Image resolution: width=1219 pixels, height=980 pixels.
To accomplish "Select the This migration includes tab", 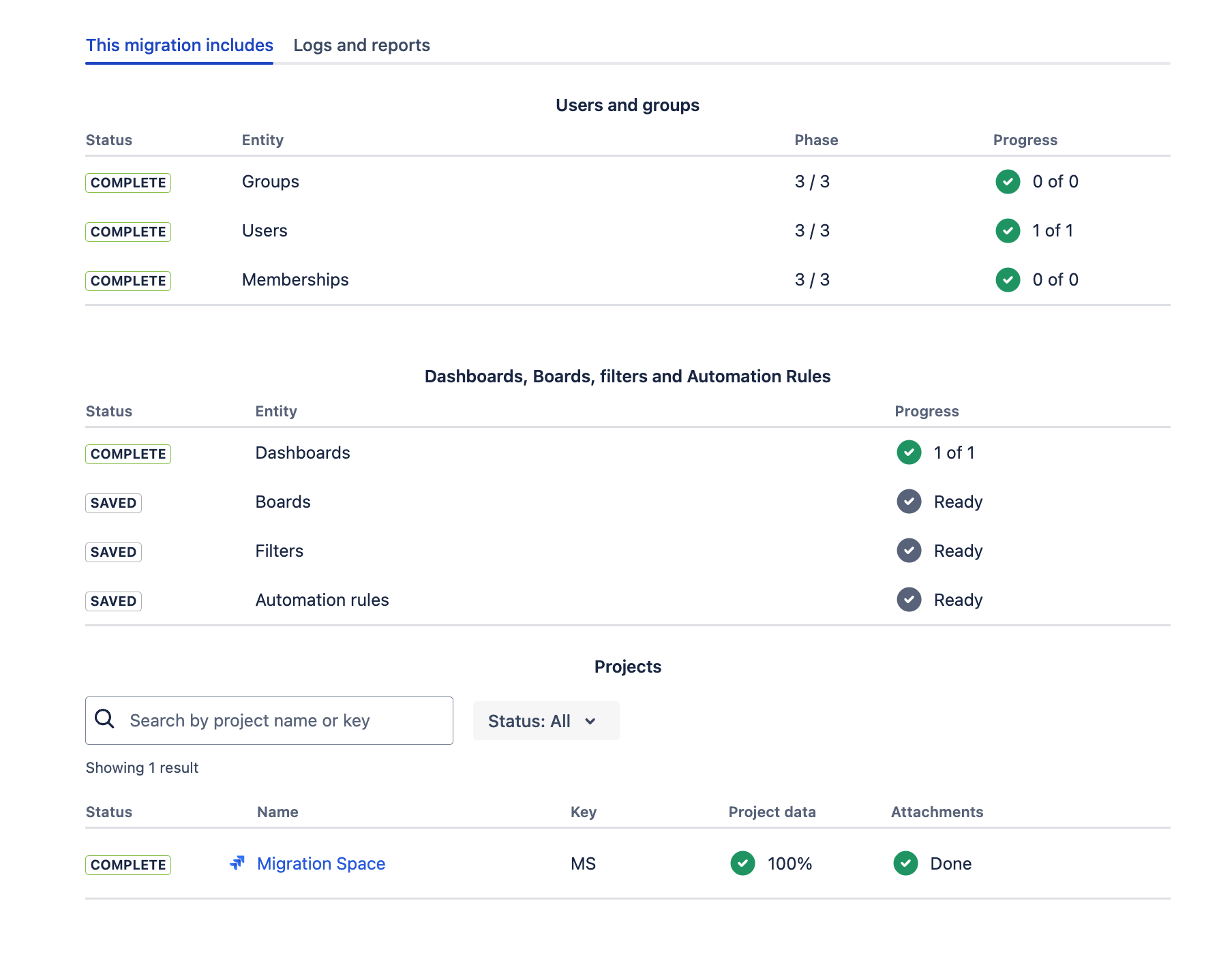I will [179, 46].
